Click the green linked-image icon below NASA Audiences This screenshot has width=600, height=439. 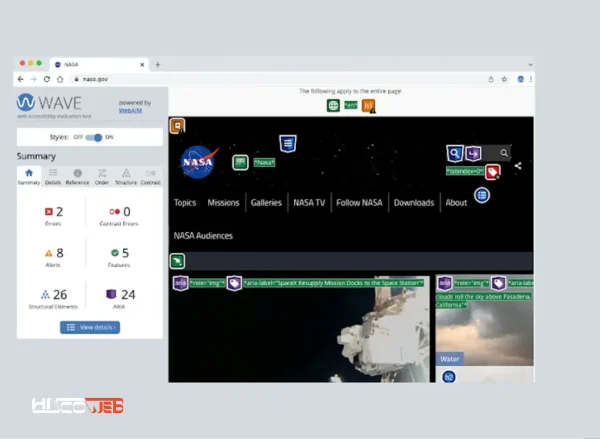coord(177,261)
